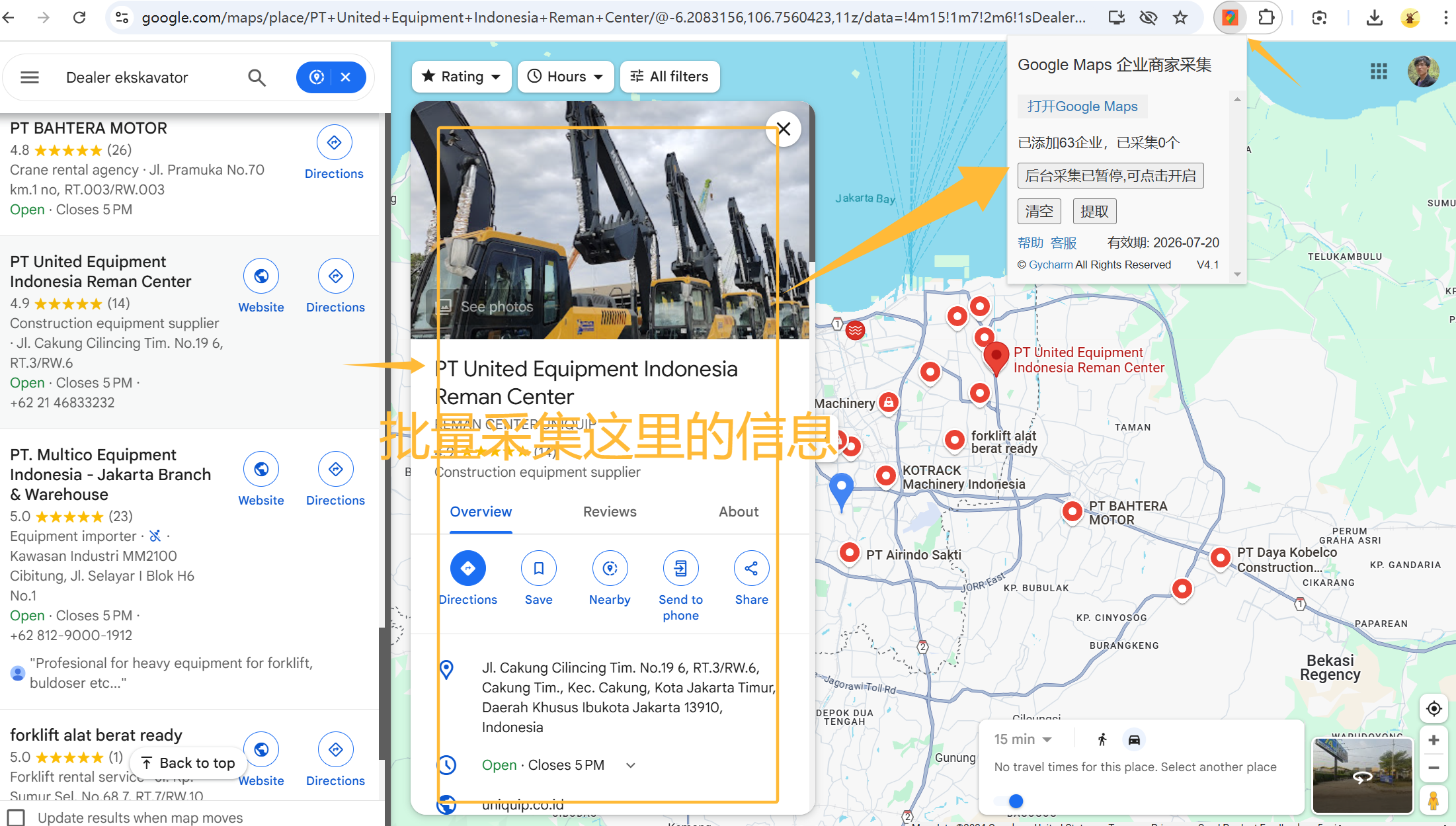
Task: Open the 15 min travel time dropdown
Action: click(x=1022, y=739)
